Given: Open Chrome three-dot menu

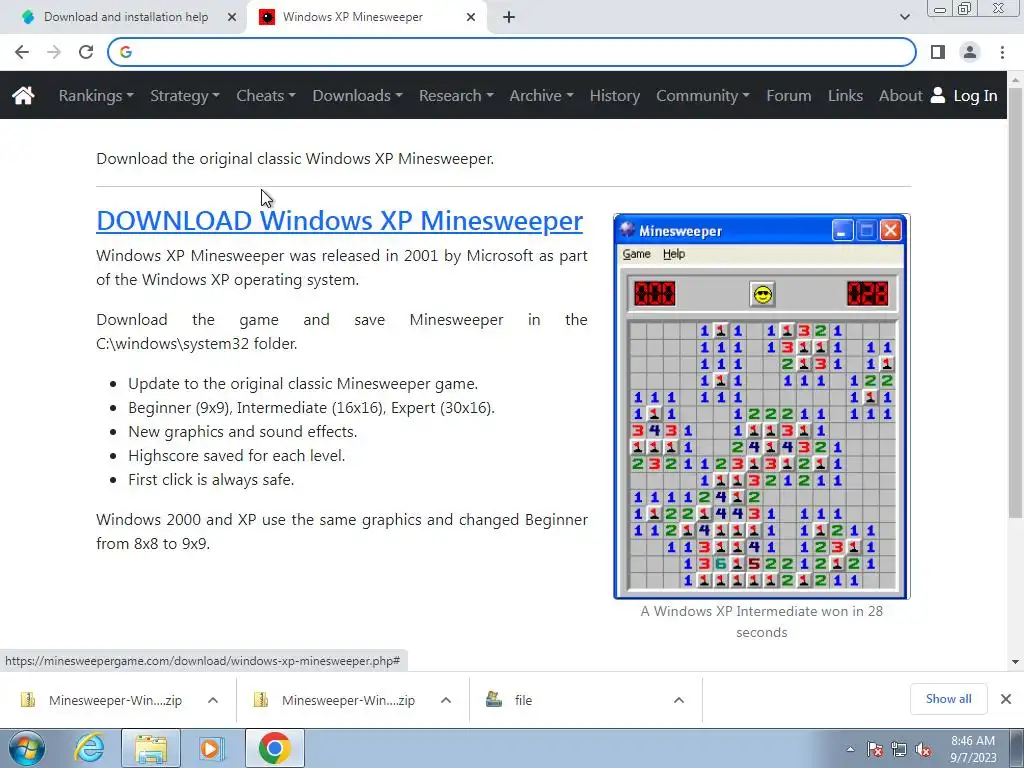Looking at the screenshot, I should [1002, 52].
